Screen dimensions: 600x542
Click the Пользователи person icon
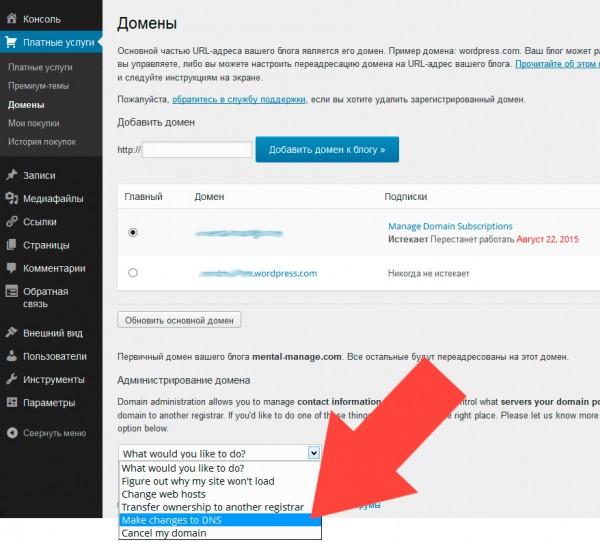tap(12, 356)
